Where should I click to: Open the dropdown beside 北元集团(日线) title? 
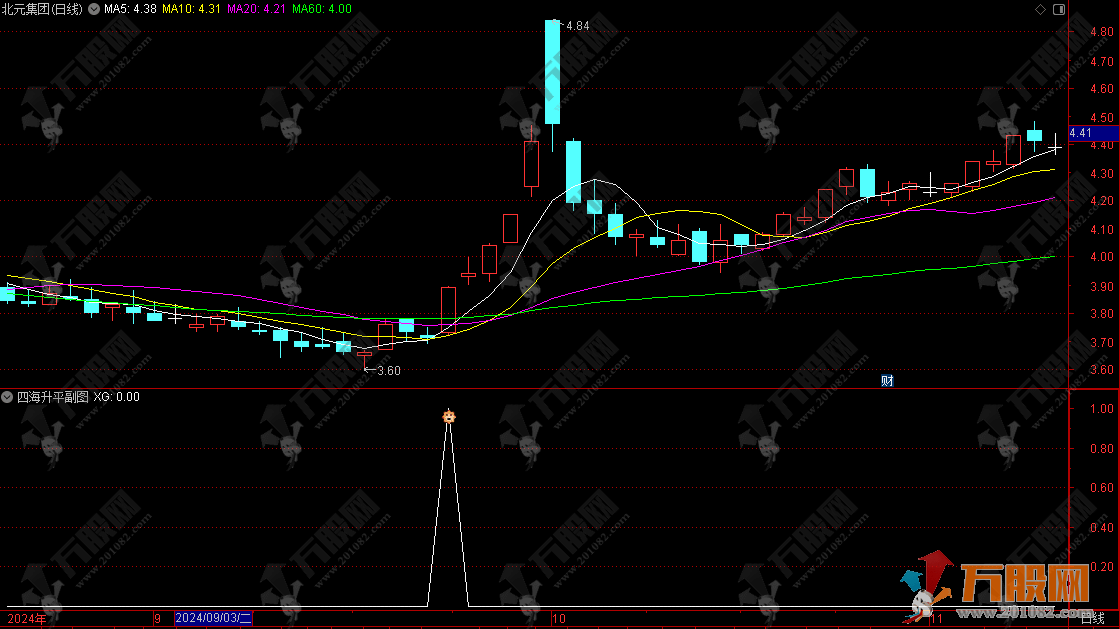[94, 9]
